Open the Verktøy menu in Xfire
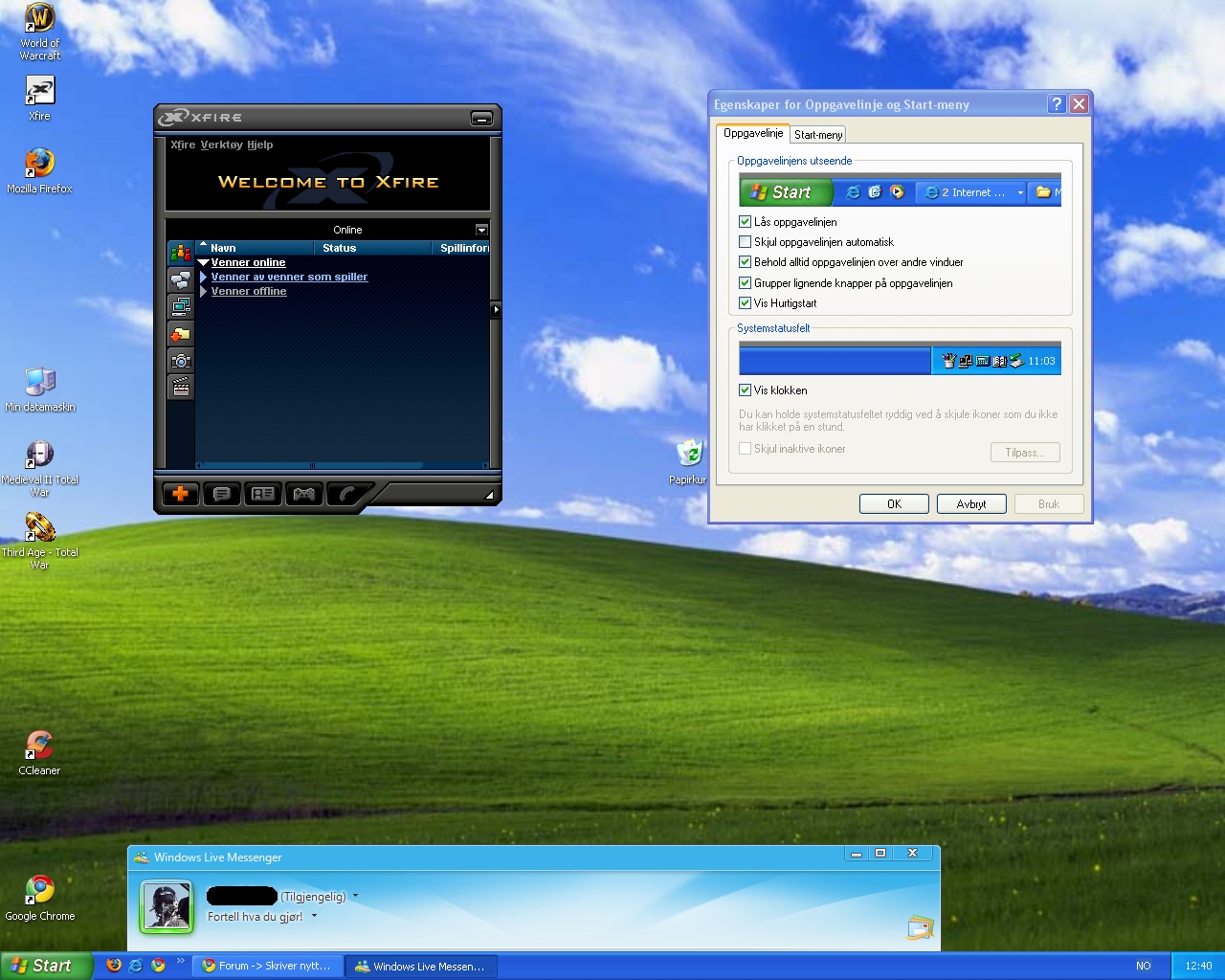This screenshot has width=1225, height=980. 221,145
